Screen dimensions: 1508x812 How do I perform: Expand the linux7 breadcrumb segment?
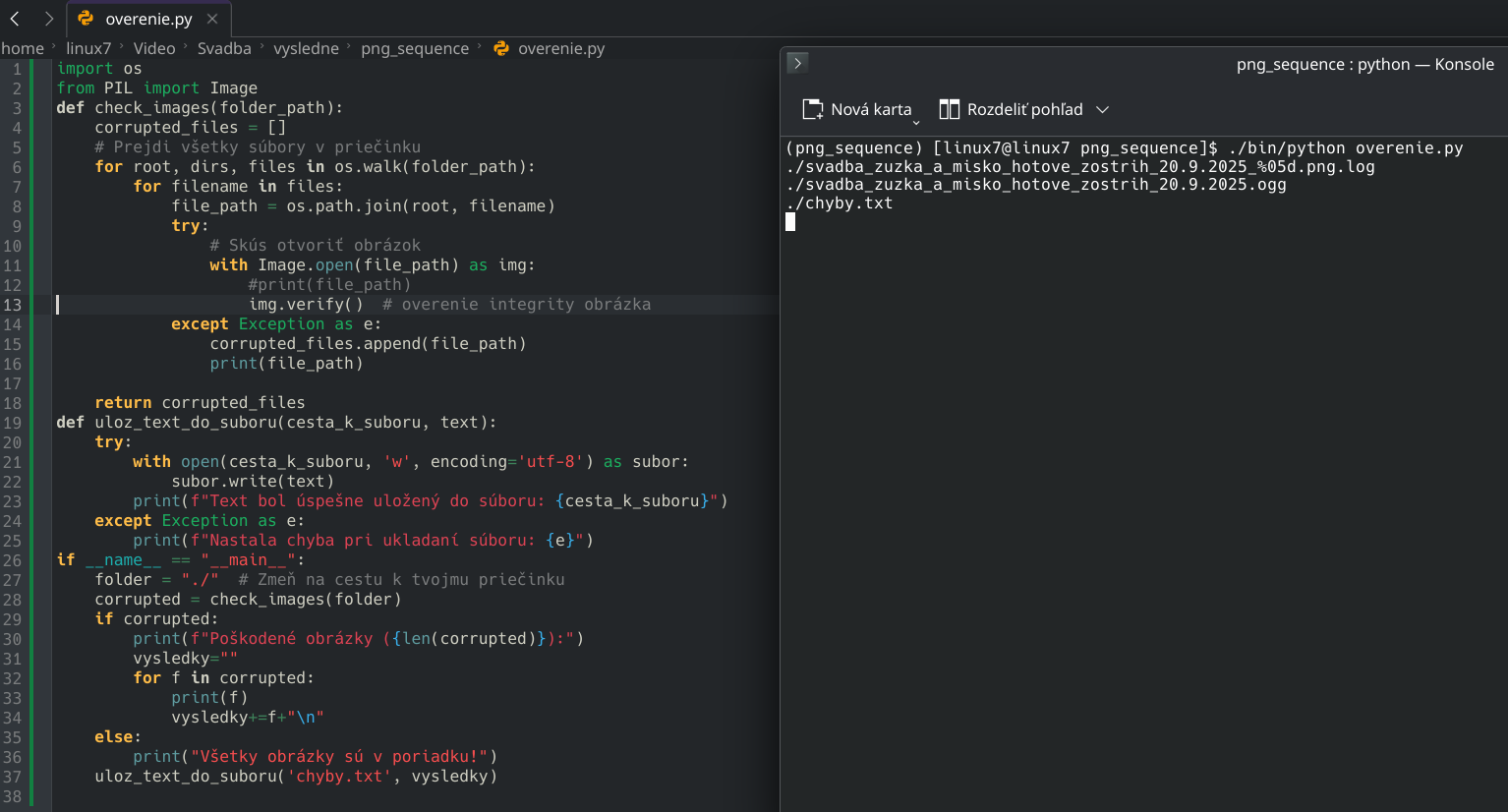tap(88, 48)
